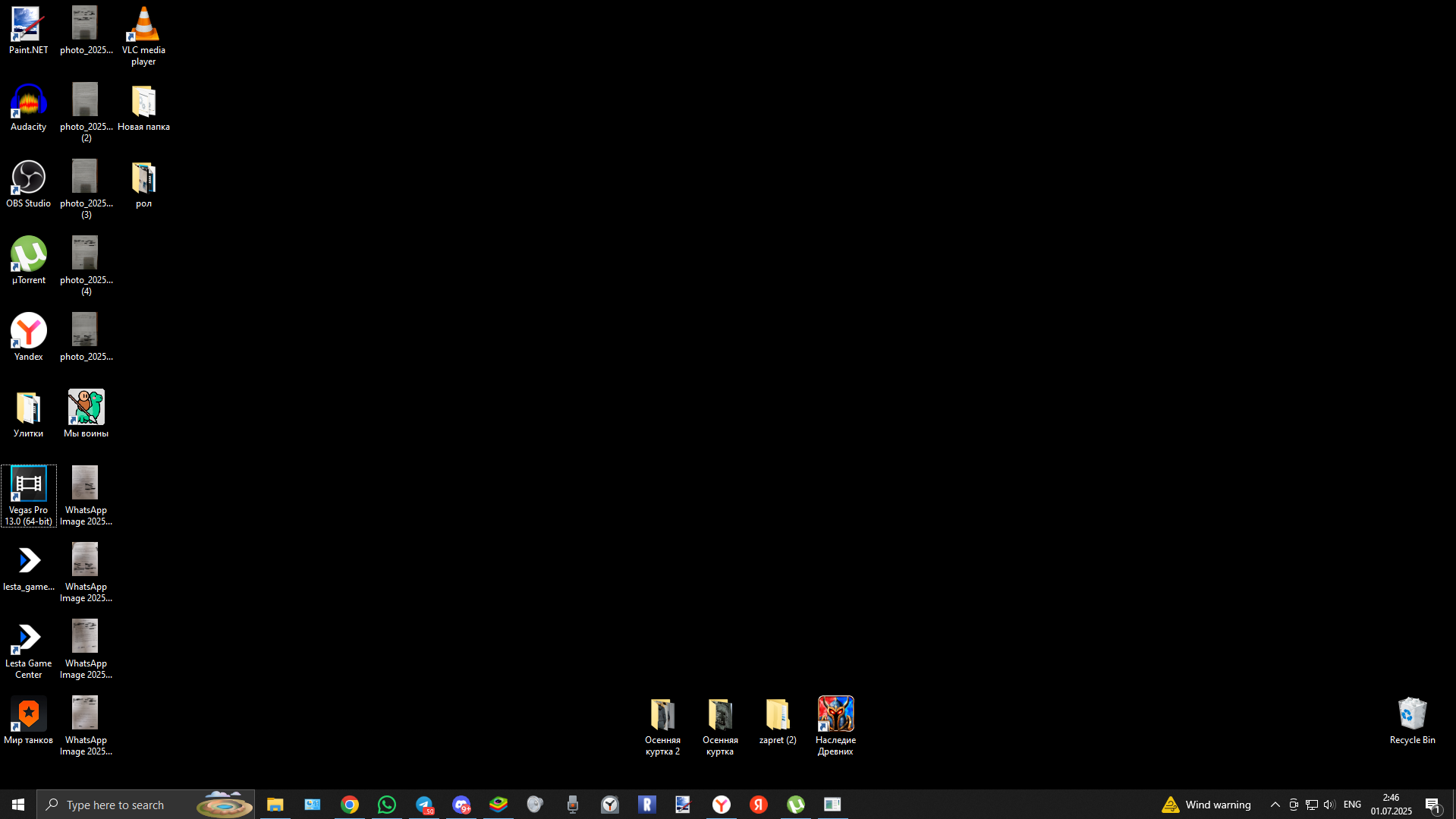
Task: Click the search box lagoon illustration
Action: (224, 805)
